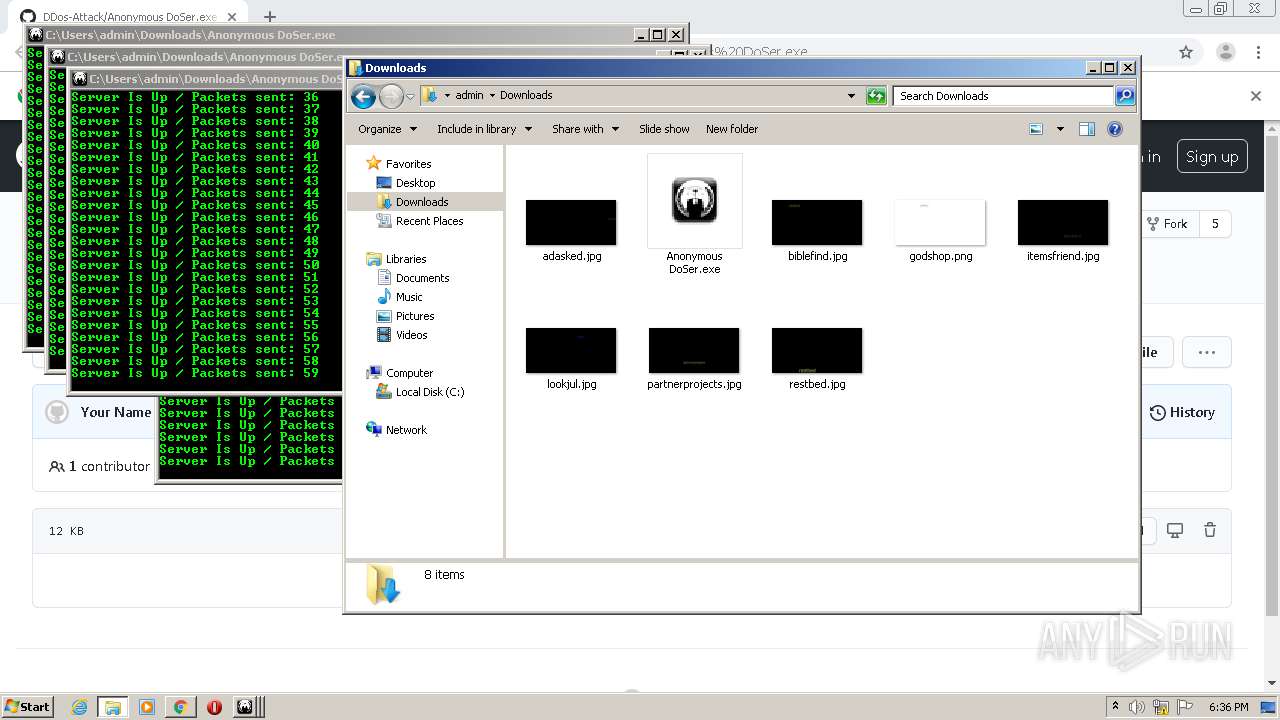The image size is (1280, 720).
Task: Click the GitHub three-dots more button
Action: [1206, 352]
